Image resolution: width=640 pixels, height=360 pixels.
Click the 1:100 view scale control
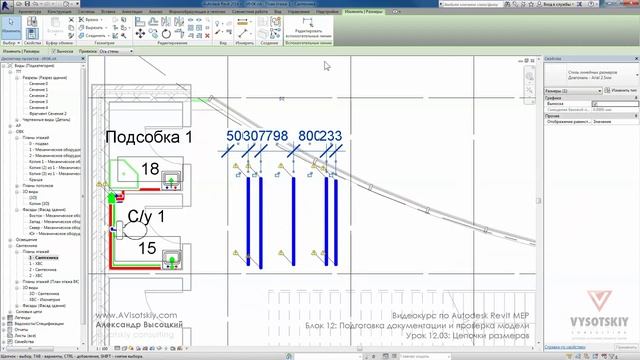coord(102,349)
